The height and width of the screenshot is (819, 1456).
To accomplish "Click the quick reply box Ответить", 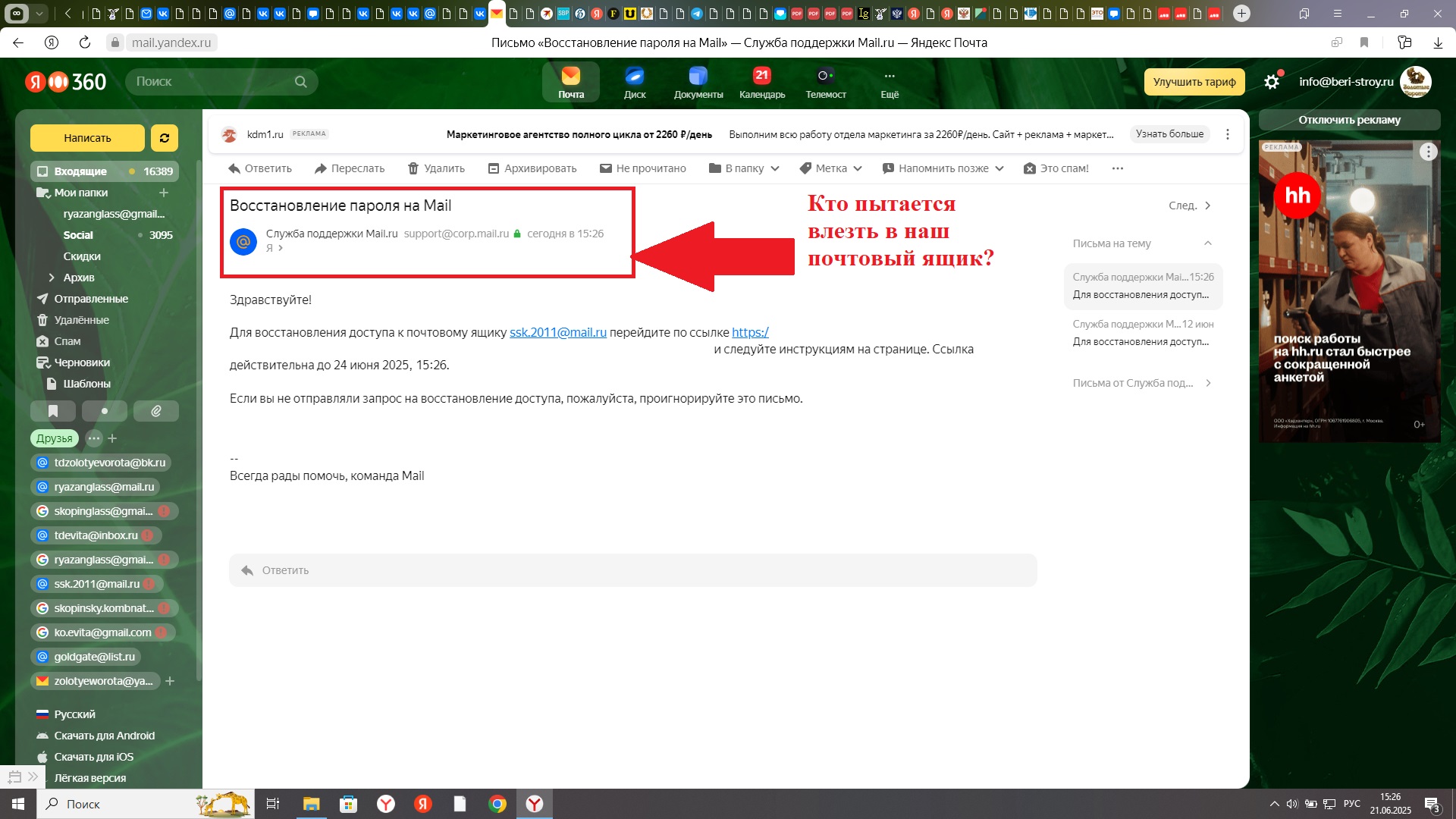I will pos(633,570).
